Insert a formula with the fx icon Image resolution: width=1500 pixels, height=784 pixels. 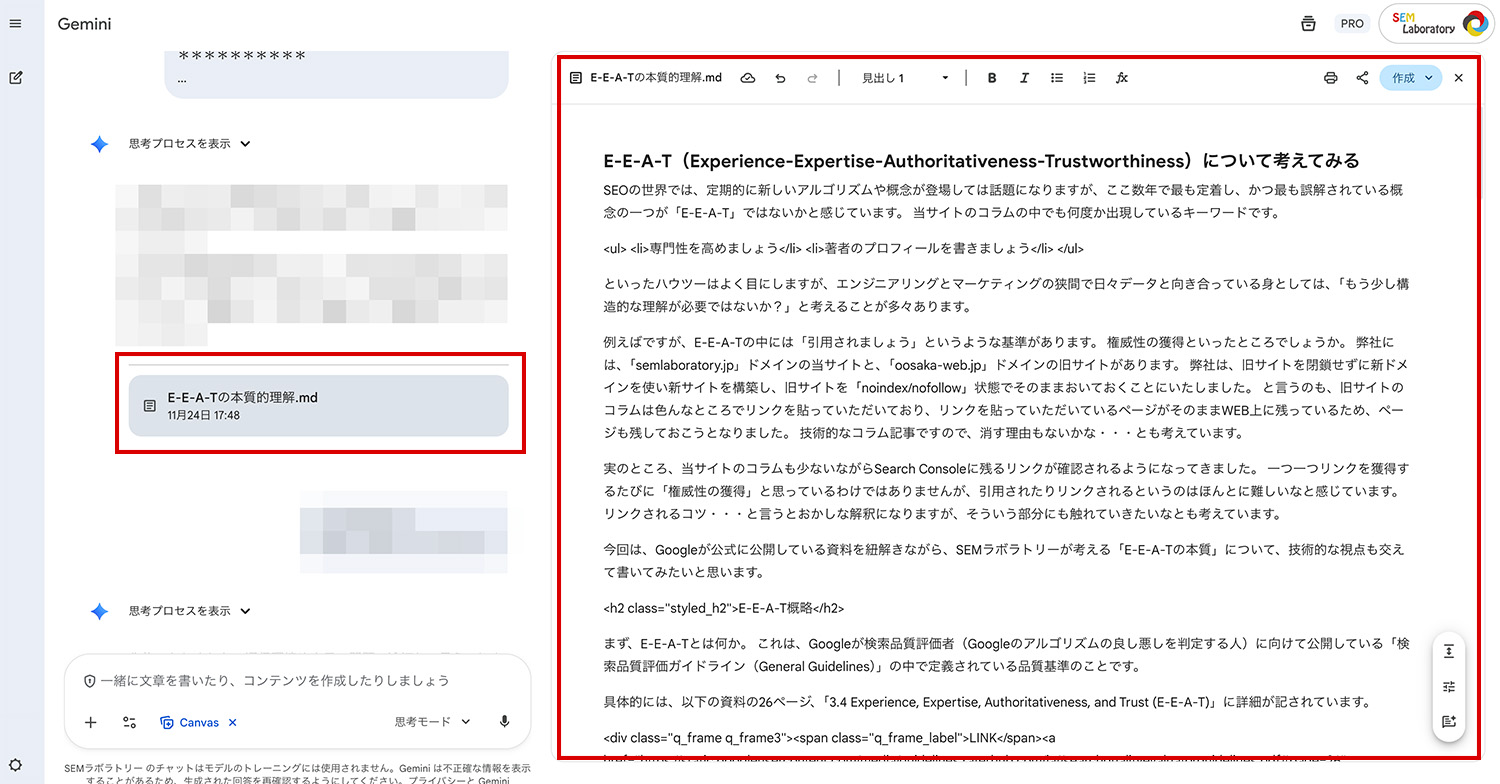(1122, 78)
